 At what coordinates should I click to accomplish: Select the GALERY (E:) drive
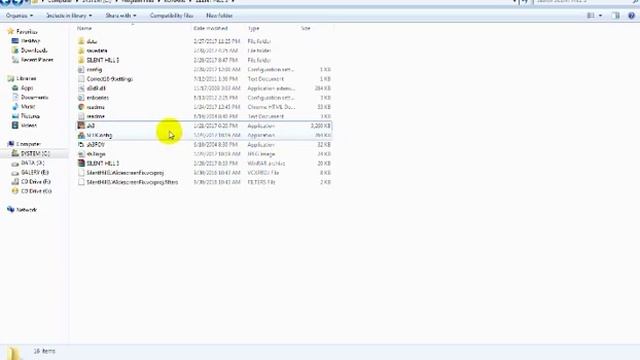click(x=35, y=172)
